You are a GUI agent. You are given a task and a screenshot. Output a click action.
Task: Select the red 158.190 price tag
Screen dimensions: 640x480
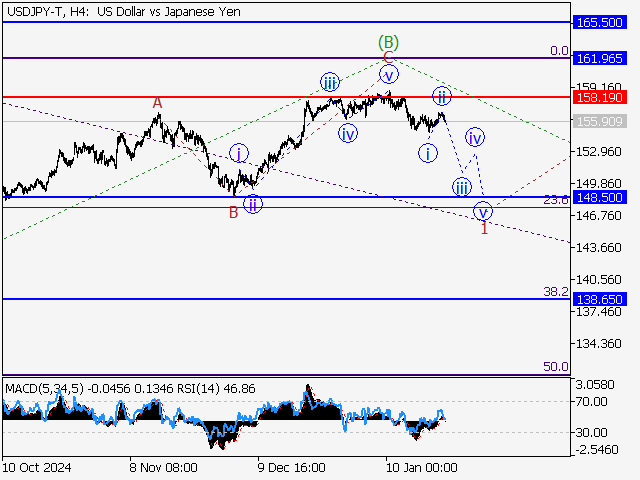pos(600,98)
